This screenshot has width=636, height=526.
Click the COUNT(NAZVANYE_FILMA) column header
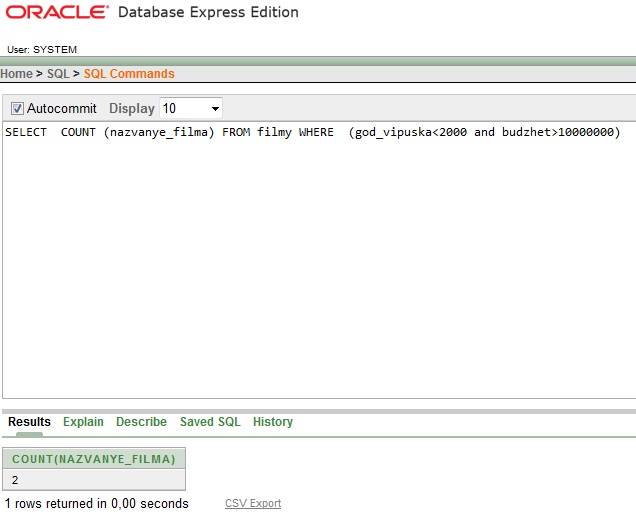[x=94, y=459]
